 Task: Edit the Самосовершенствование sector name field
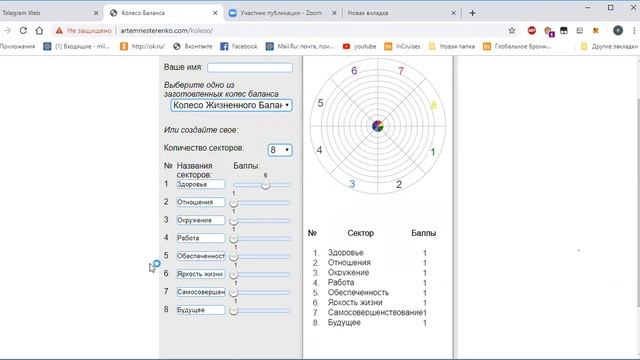(200, 292)
